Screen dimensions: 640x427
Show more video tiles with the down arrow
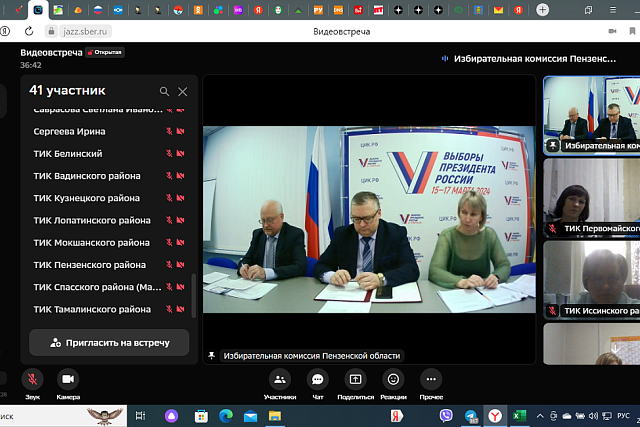615,349
